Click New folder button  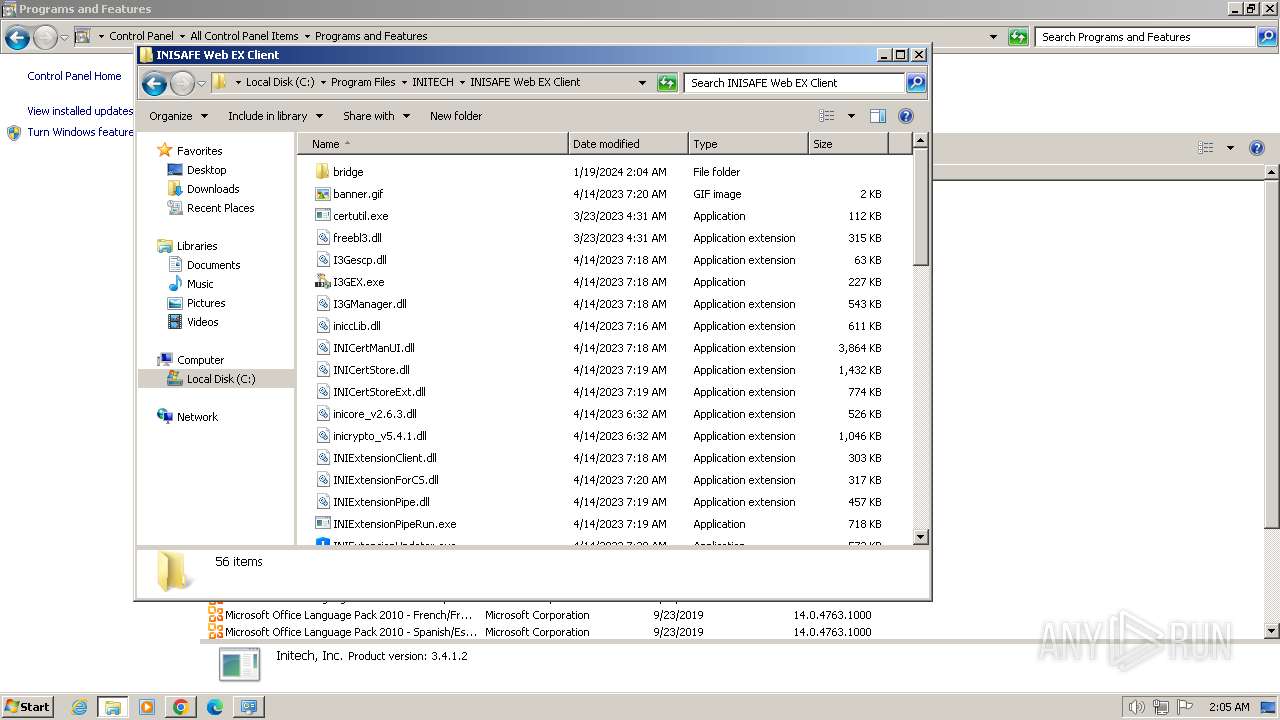click(x=456, y=116)
